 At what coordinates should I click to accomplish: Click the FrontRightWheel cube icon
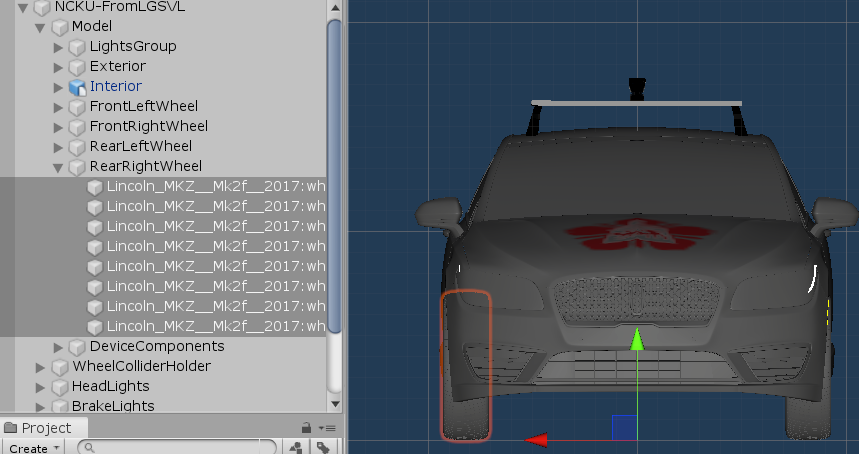[77, 127]
